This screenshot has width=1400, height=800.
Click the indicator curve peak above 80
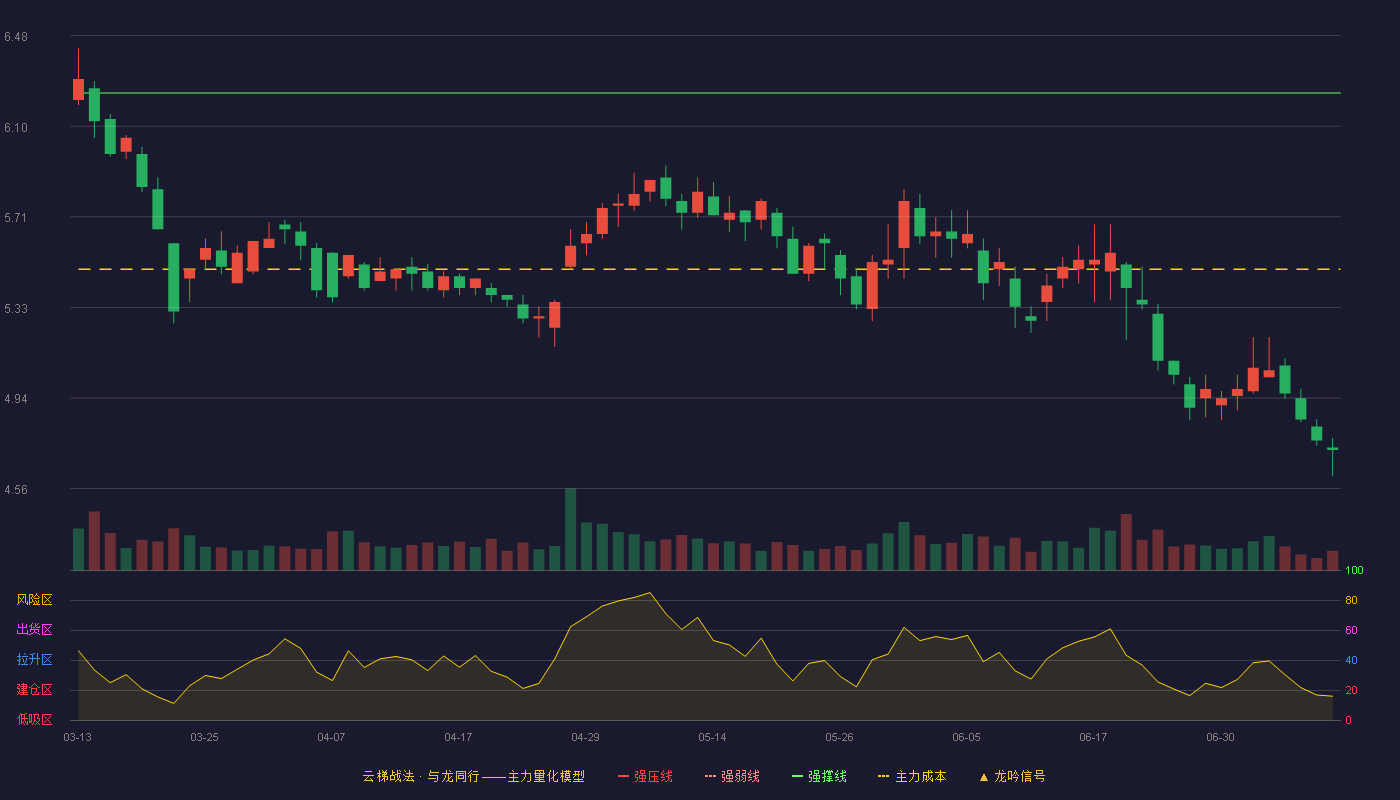[x=650, y=593]
